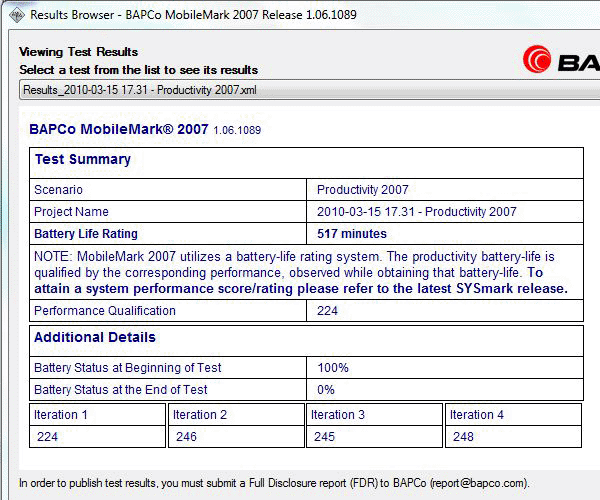The image size is (600, 500).
Task: Click the Iteration 1 score 224
Action: pos(47,436)
